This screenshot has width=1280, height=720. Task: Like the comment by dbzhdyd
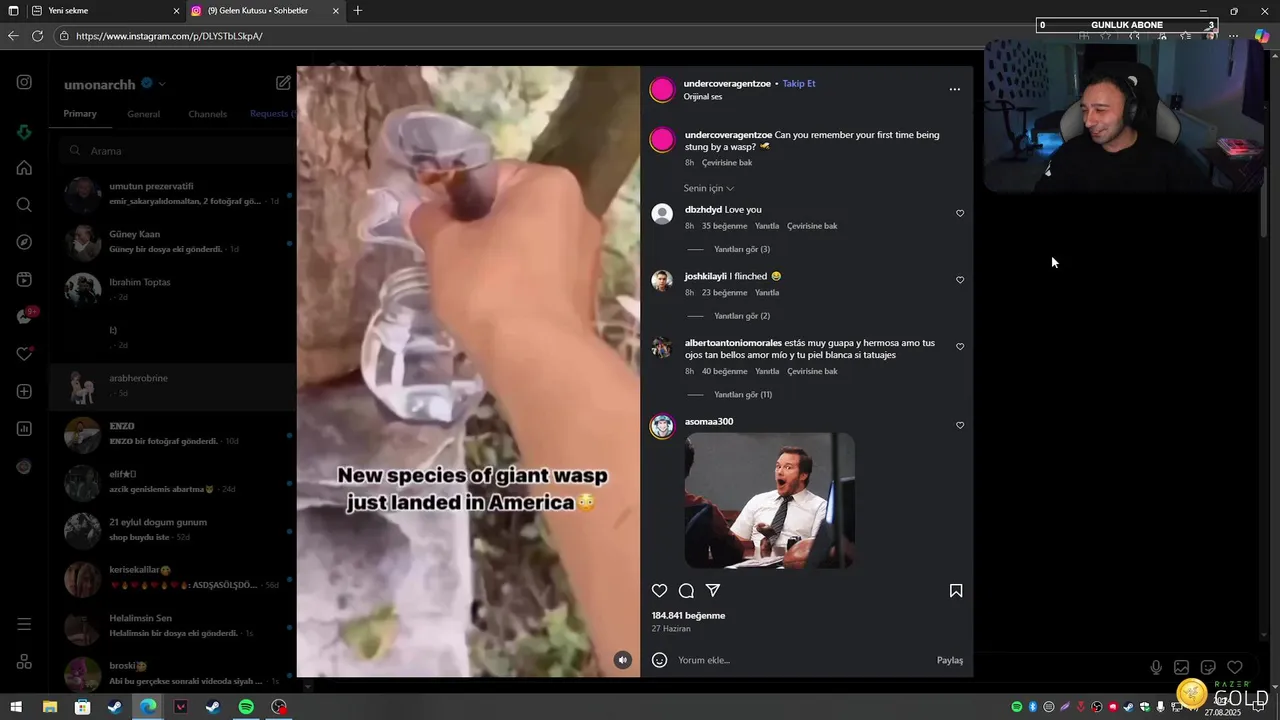[x=960, y=213]
